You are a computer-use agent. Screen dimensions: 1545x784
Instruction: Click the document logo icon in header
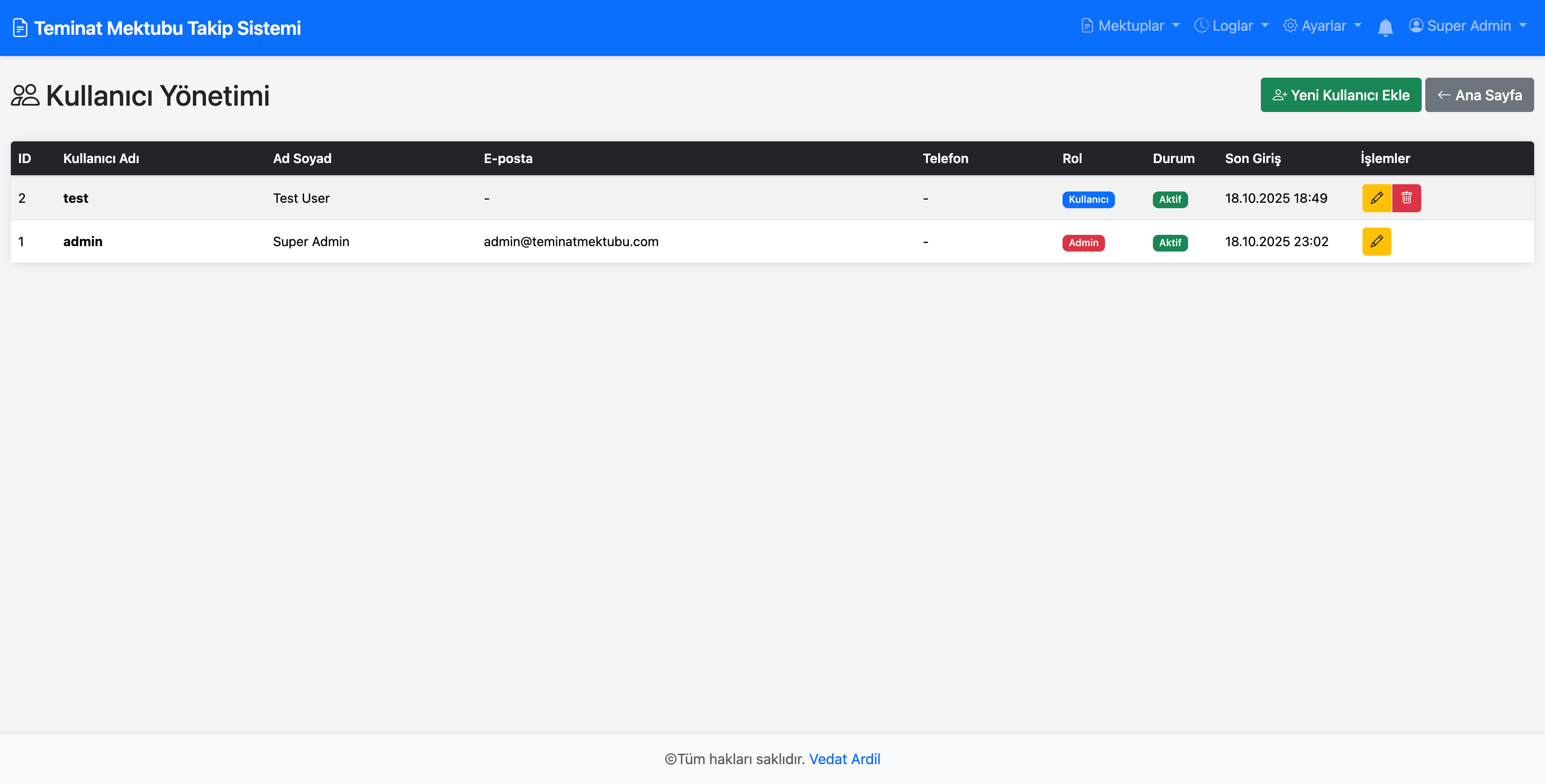click(20, 28)
